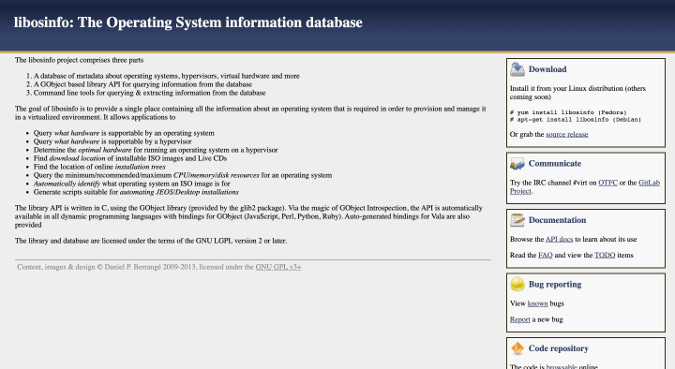Click the Download heading

pos(547,69)
